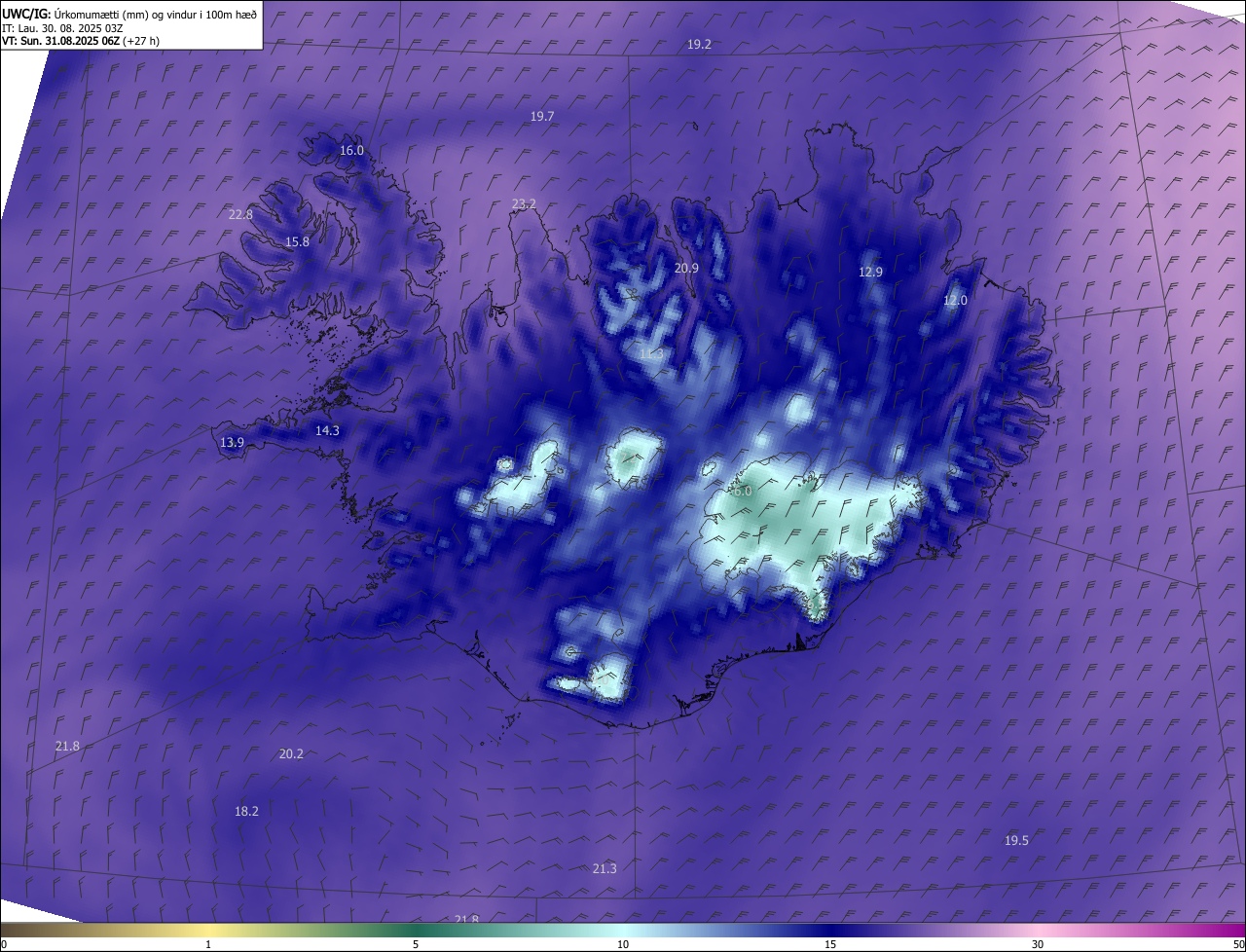Screen dimensions: 1246x952
Task: Select the 16.0 value over the Westfjords
Action: click(x=351, y=151)
